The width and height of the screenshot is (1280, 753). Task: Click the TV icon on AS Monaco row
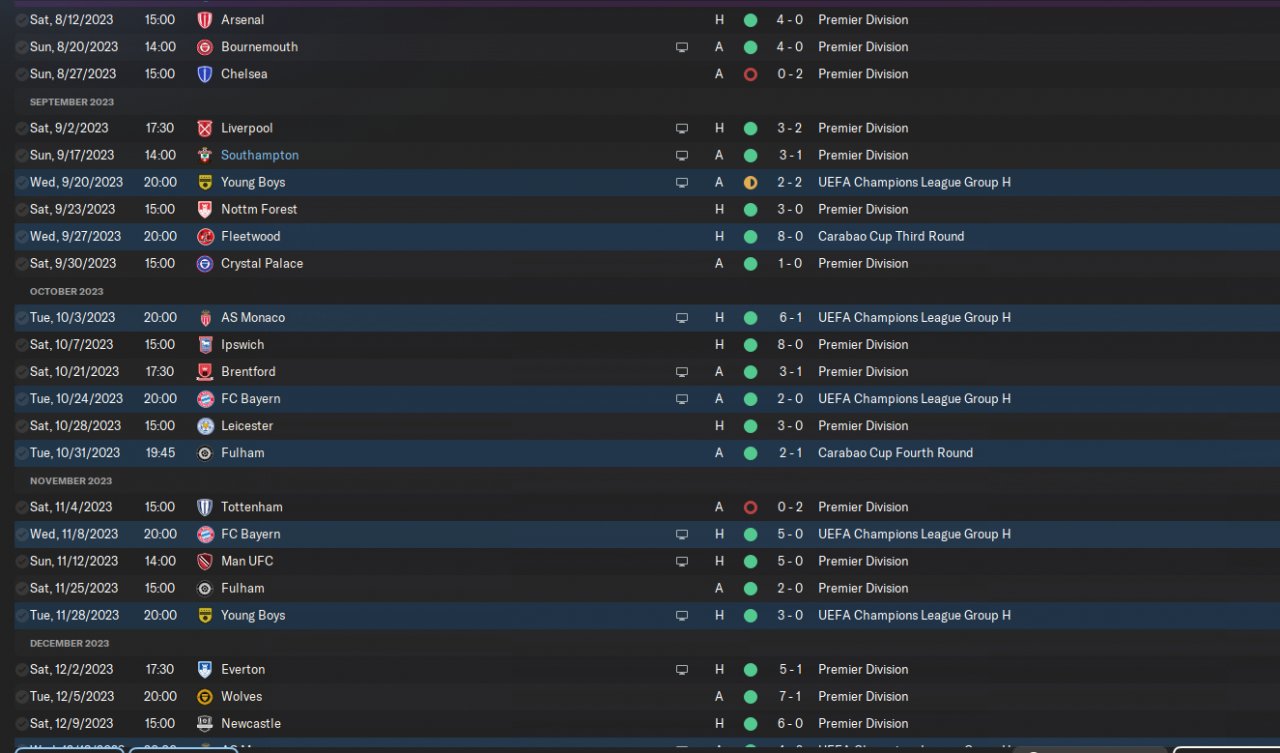pos(682,318)
